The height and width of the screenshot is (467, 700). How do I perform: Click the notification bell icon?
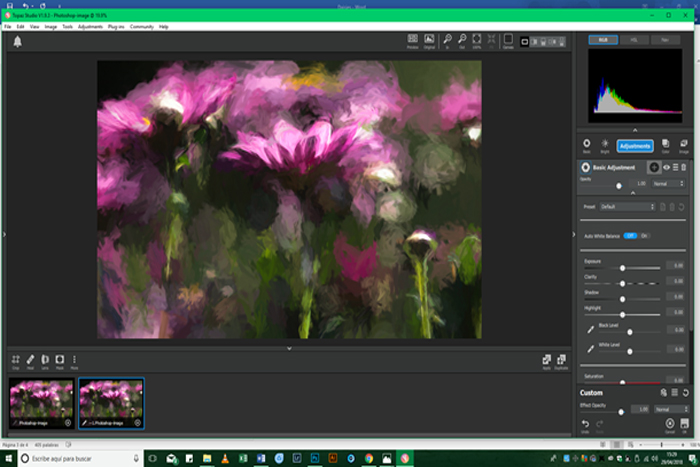point(17,42)
